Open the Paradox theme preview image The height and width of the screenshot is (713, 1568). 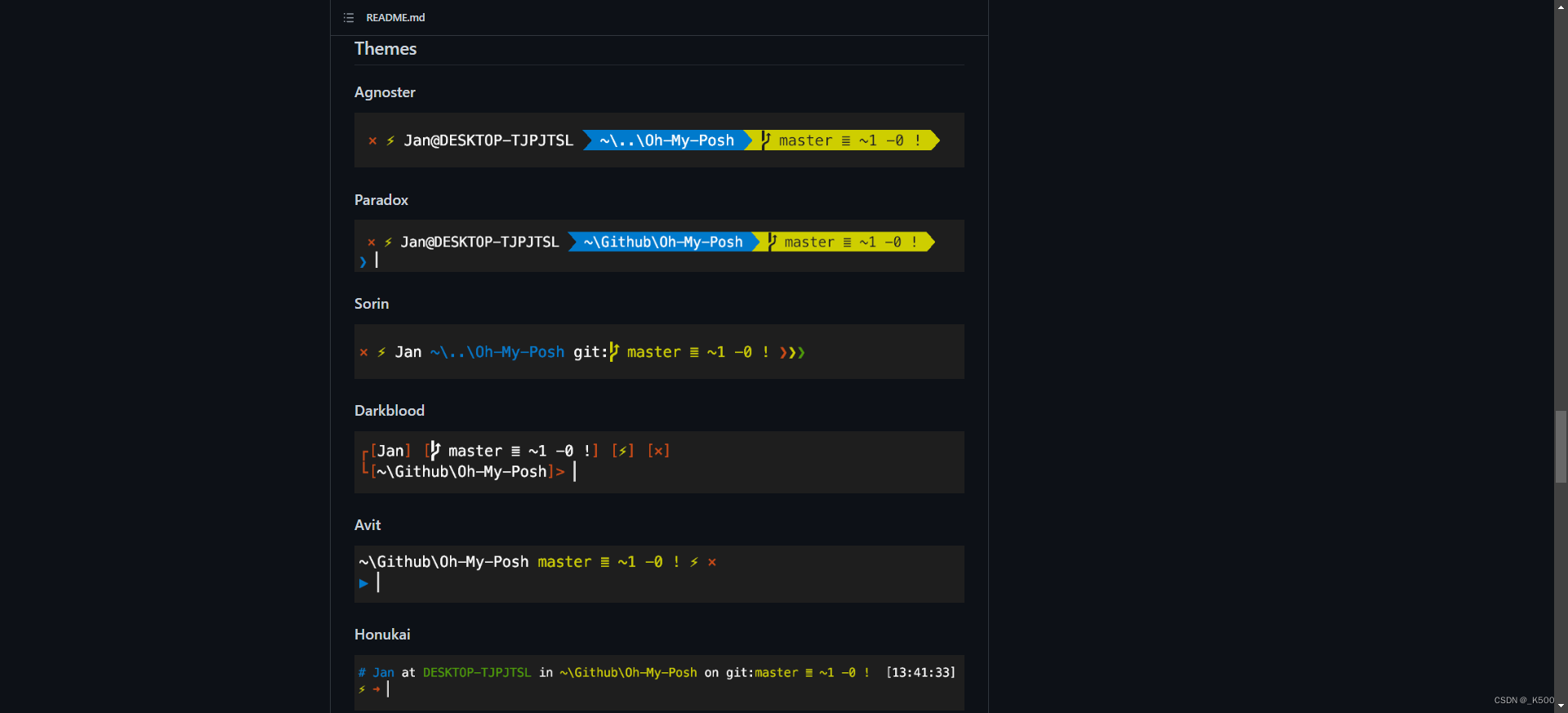[659, 246]
